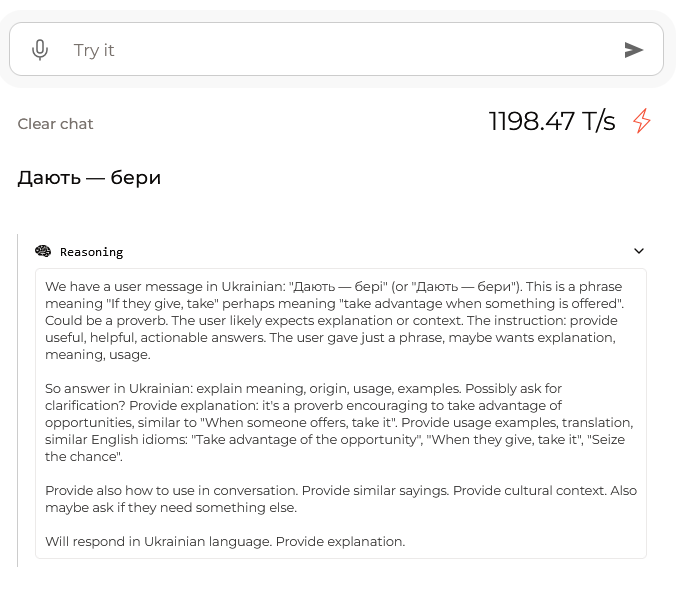The height and width of the screenshot is (589, 687).
Task: Clear the chat history
Action: [x=55, y=124]
